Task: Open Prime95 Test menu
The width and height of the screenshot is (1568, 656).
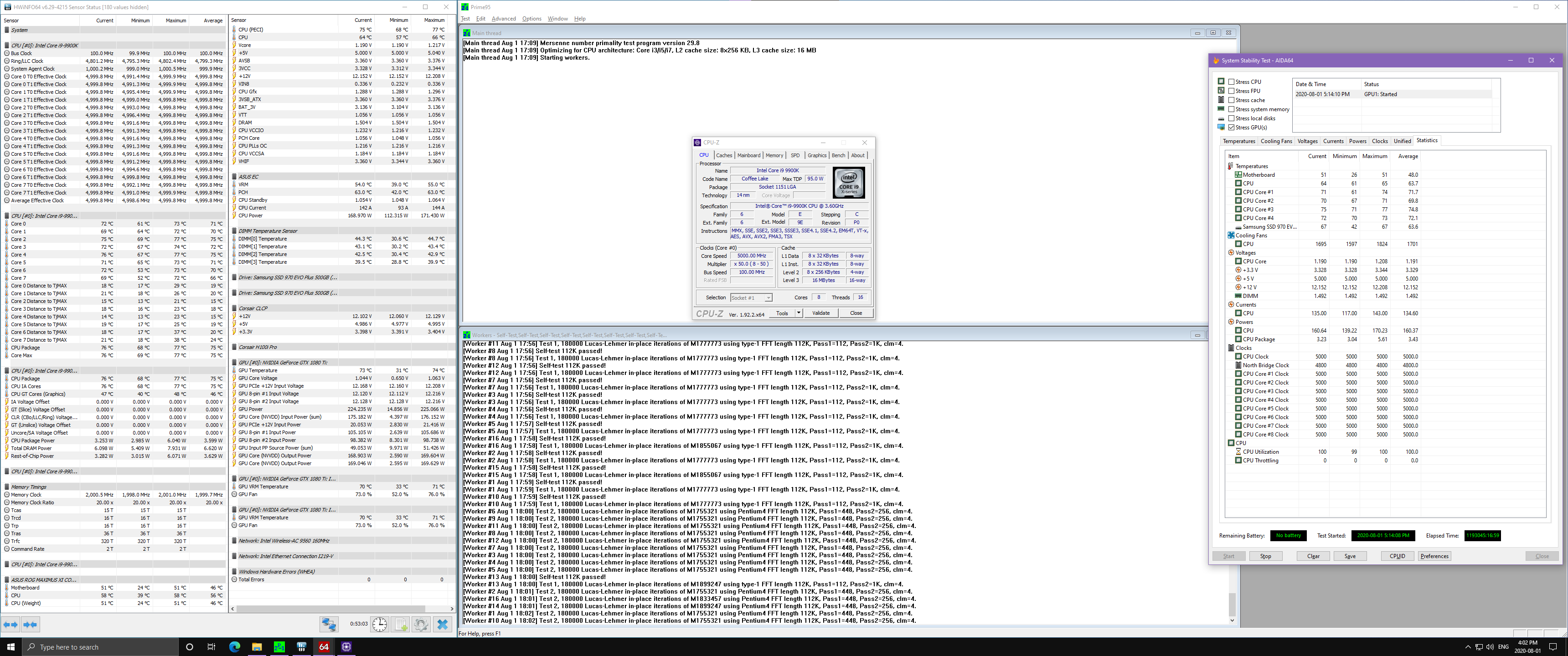Action: [466, 18]
